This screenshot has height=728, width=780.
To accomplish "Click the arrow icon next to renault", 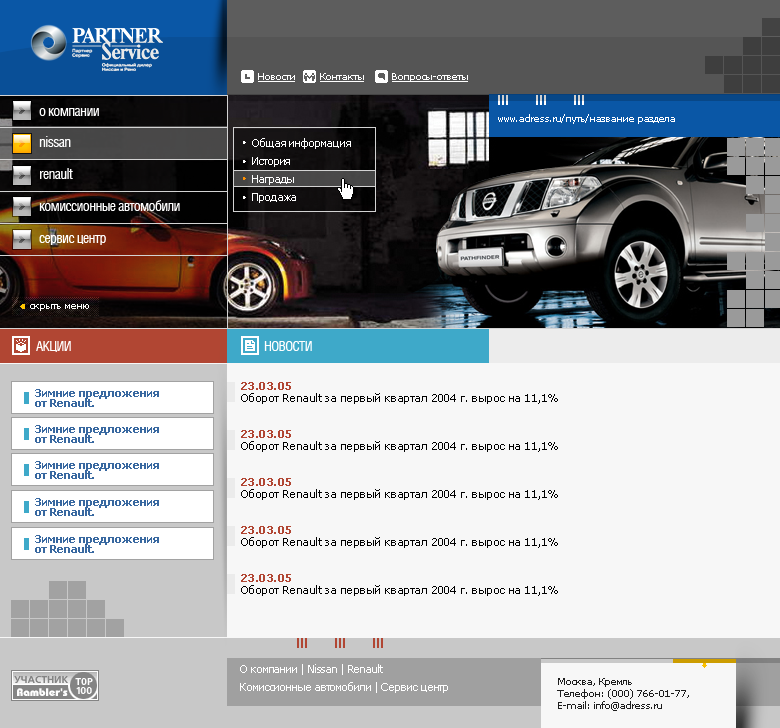I will coord(22,175).
